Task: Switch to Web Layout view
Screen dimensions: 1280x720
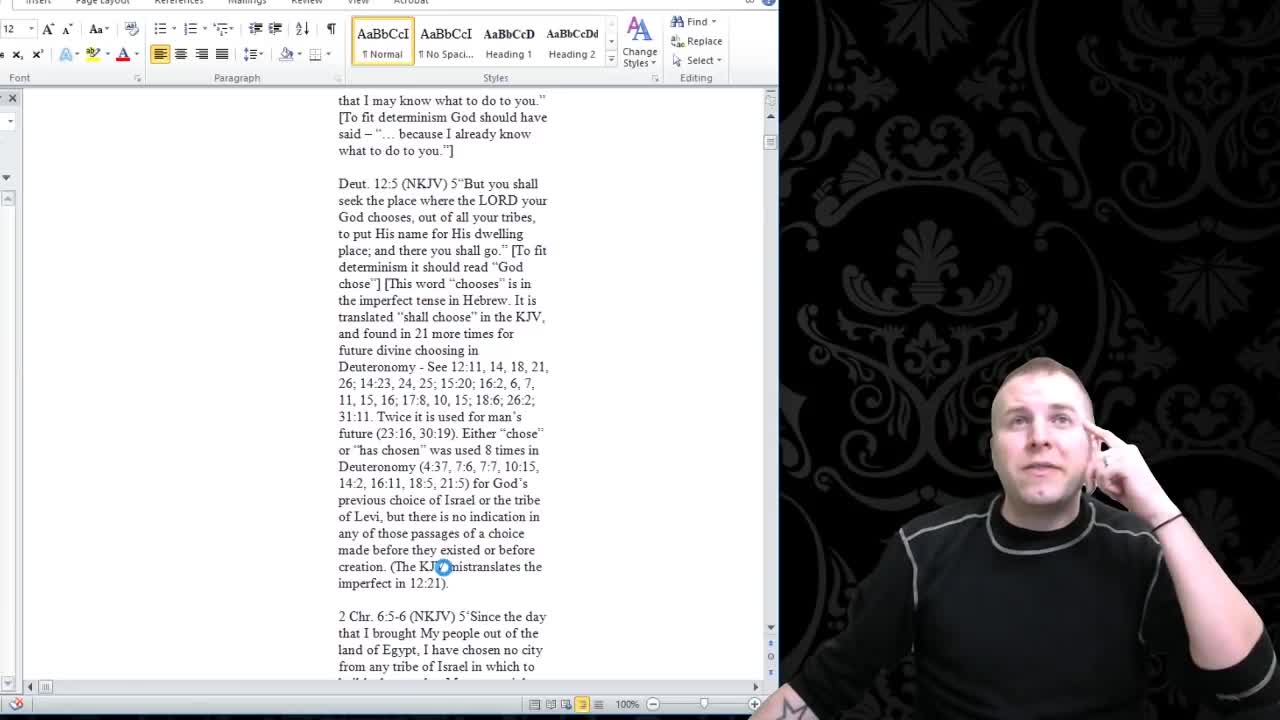Action: (x=566, y=704)
